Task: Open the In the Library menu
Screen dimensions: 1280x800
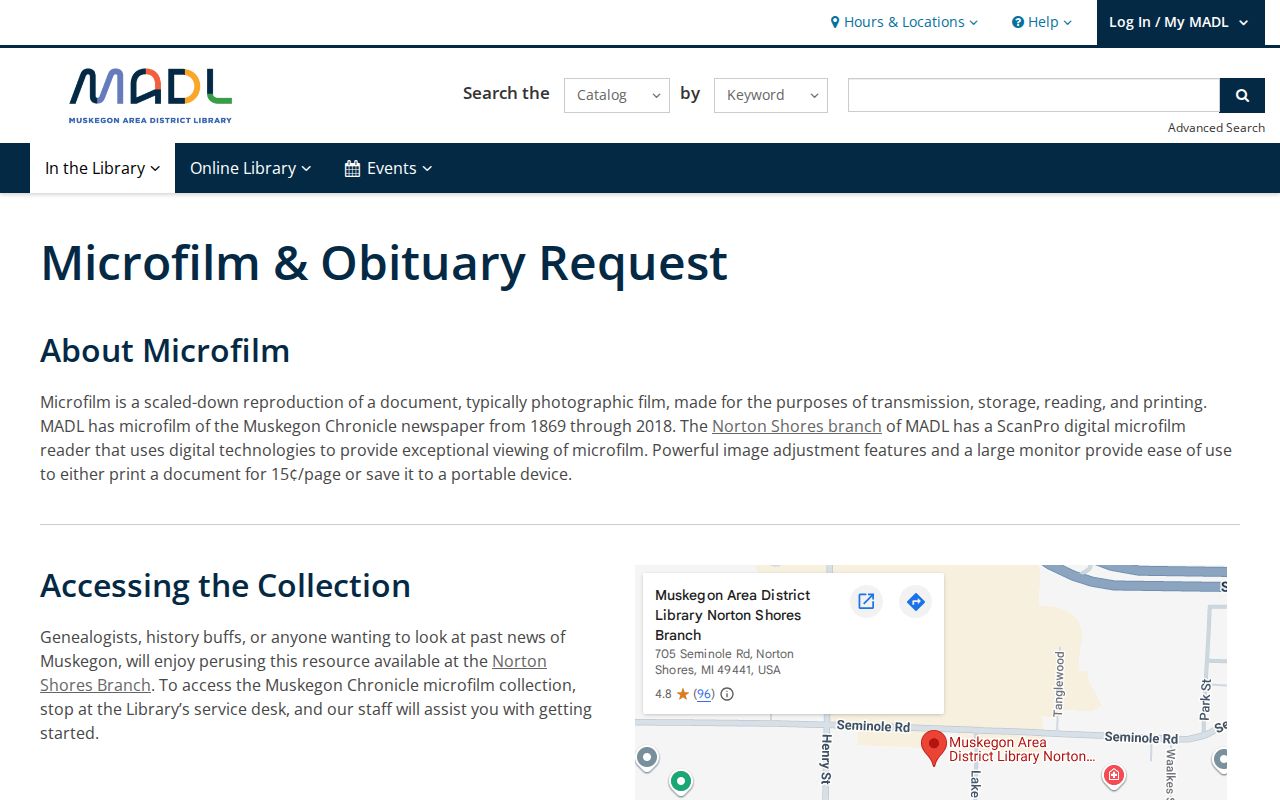Action: point(102,168)
